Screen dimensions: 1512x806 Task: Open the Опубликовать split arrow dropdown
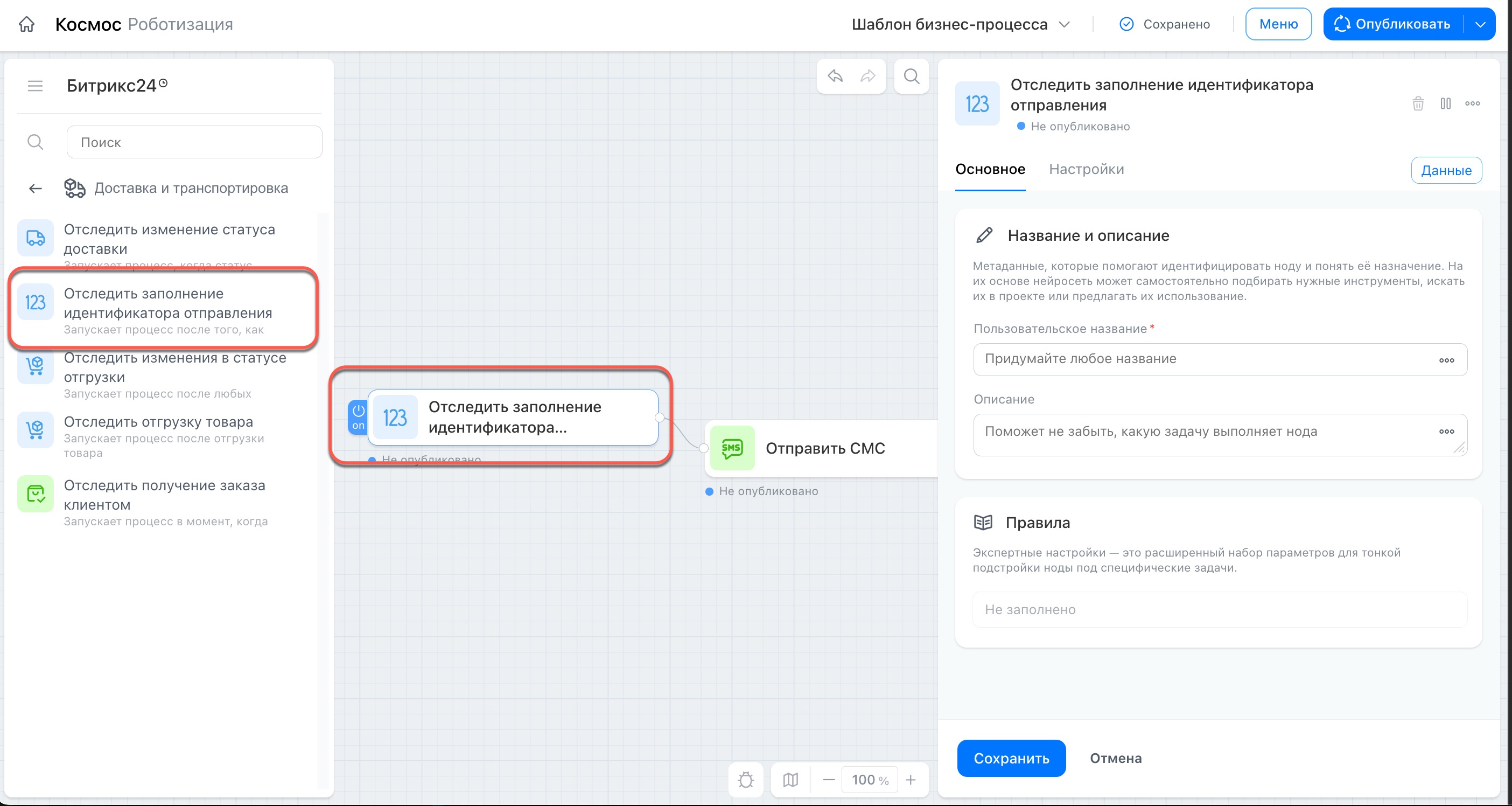1480,24
